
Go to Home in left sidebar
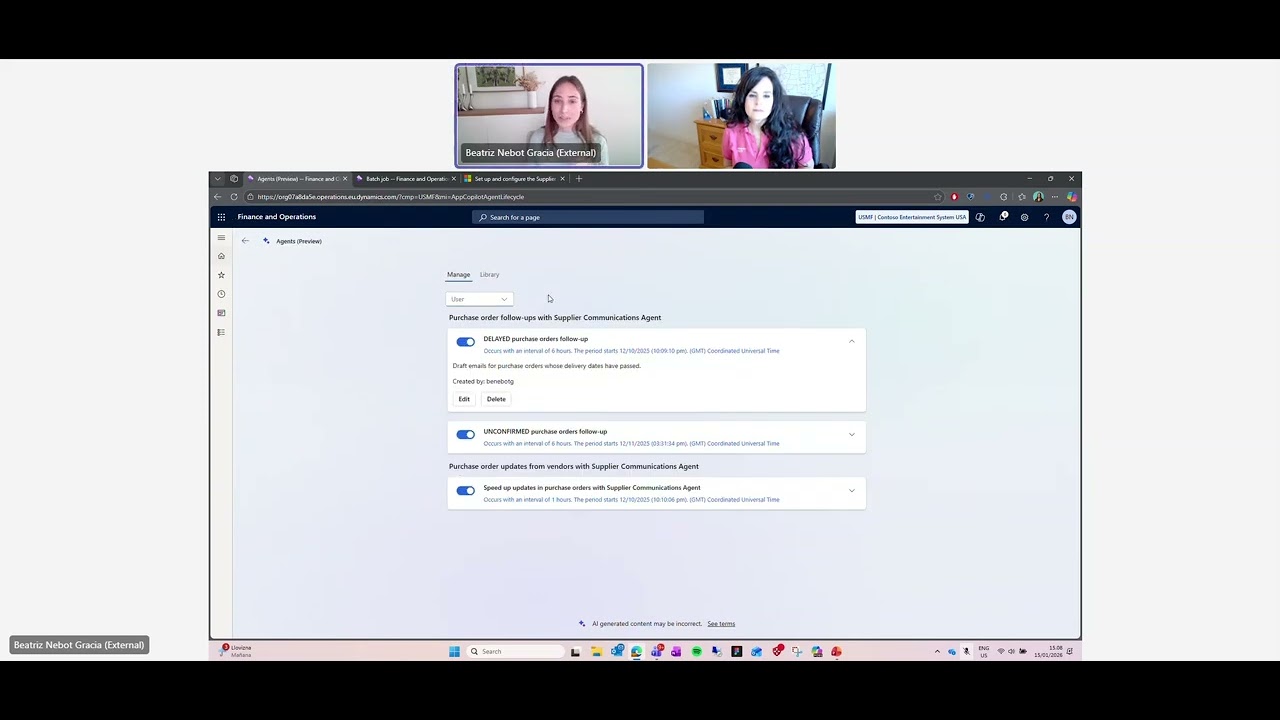[221, 256]
